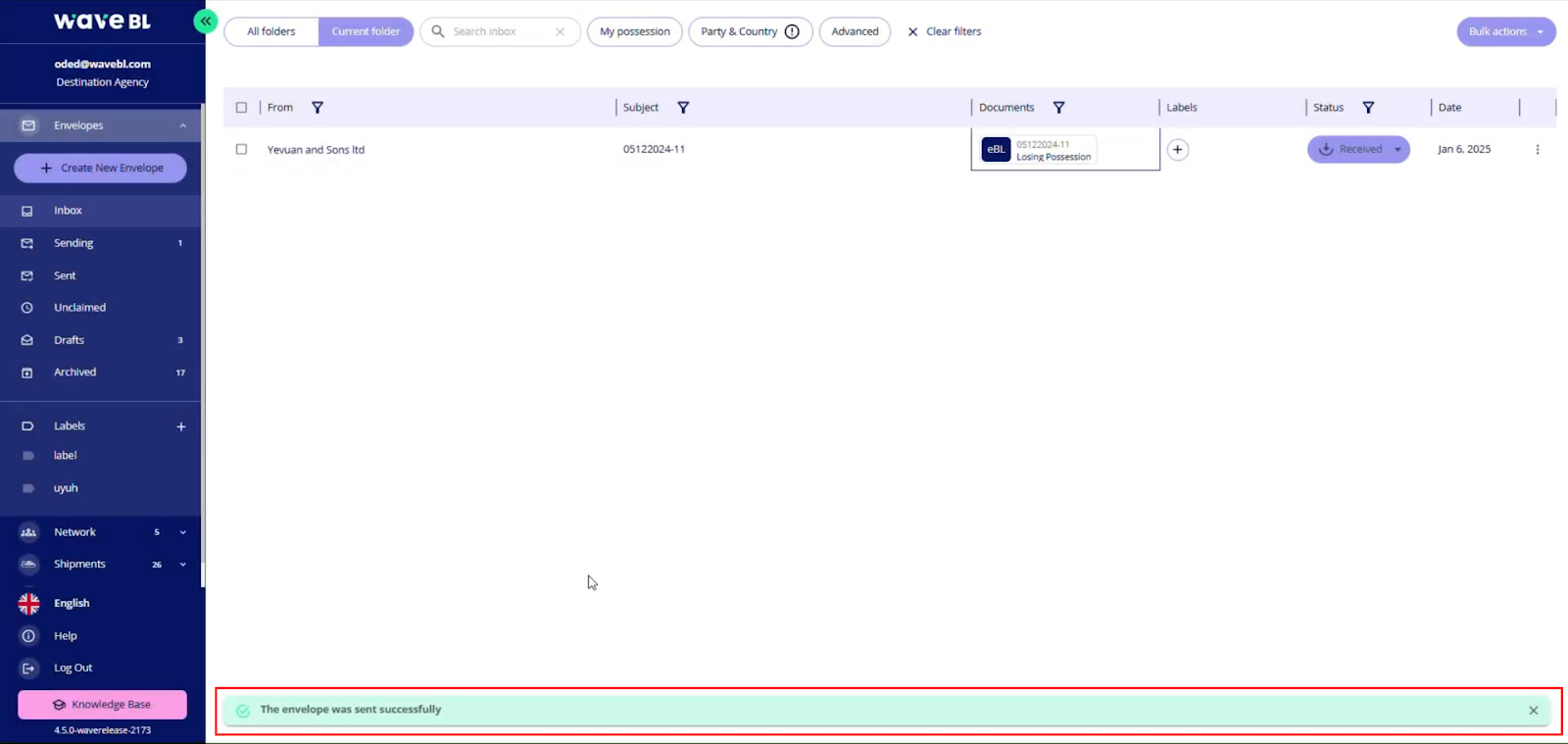Click the Status column filter icon
Screen dimensions: 1568x744
1368,108
